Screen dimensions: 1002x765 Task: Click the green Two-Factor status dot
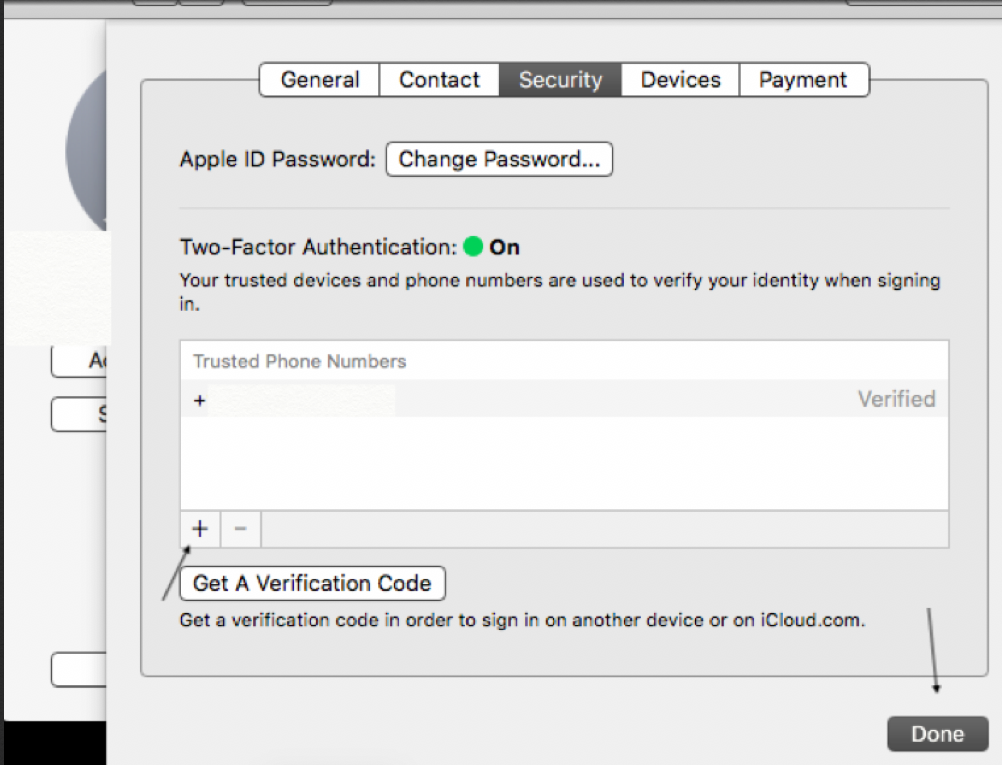(x=473, y=246)
